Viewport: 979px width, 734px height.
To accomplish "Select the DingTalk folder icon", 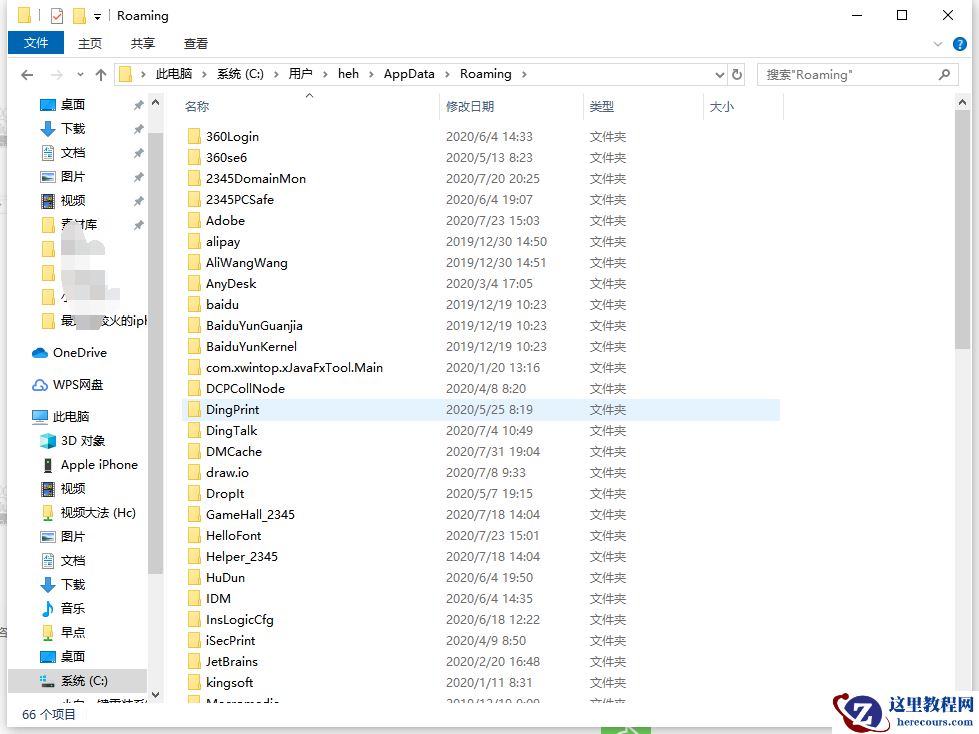I will [194, 431].
